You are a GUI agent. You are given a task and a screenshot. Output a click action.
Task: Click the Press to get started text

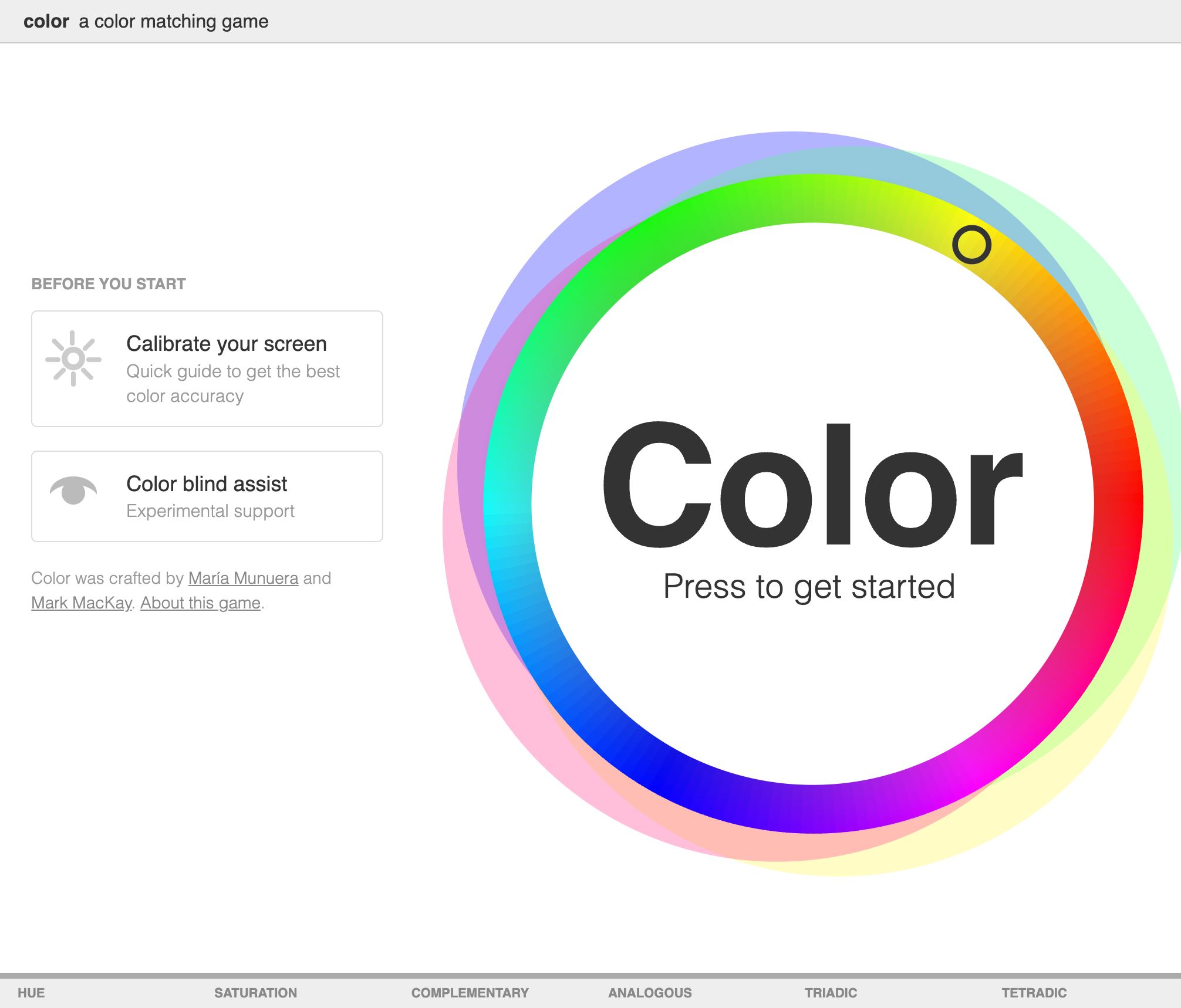(809, 586)
